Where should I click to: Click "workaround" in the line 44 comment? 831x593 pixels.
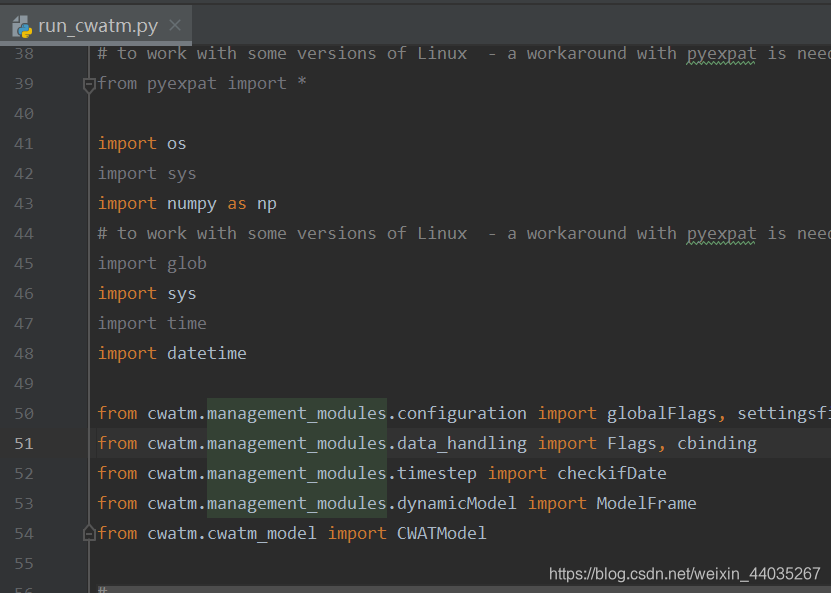tap(577, 234)
